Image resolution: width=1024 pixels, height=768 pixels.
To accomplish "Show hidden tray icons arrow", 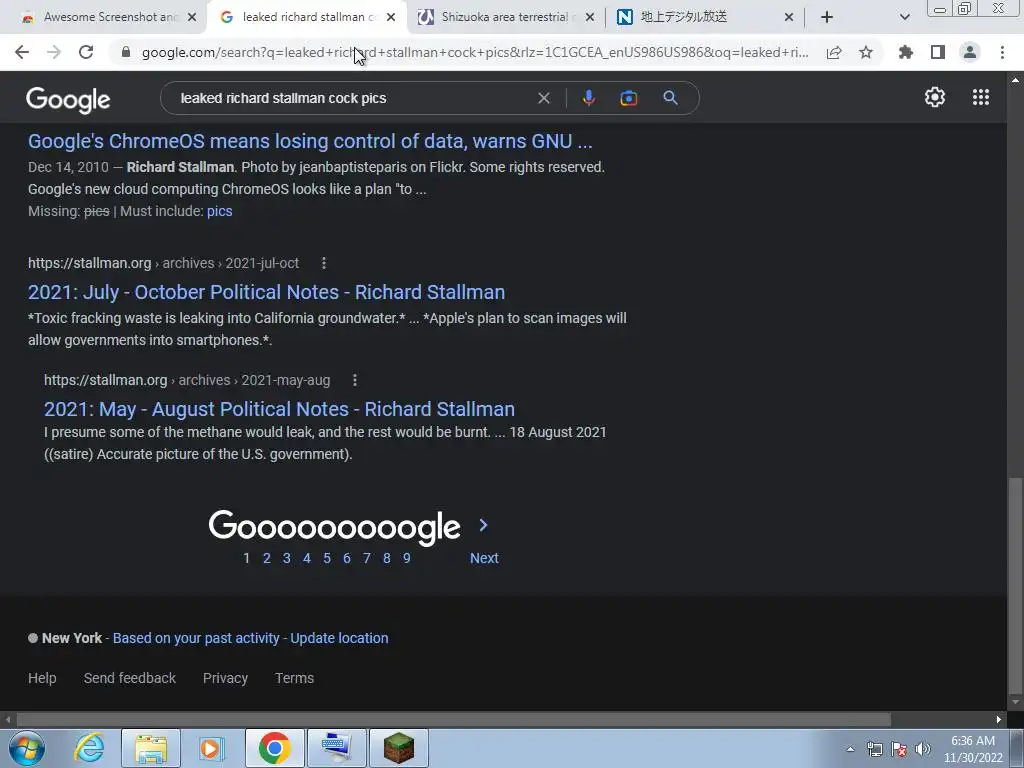I will point(850,749).
